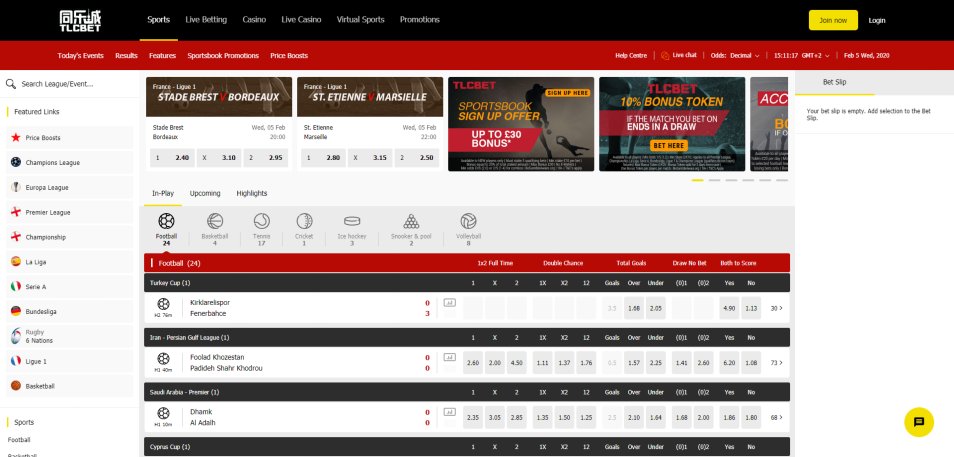Screen dimensions: 954x457
Task: Switch to the Upcoming tab
Action: coord(204,194)
